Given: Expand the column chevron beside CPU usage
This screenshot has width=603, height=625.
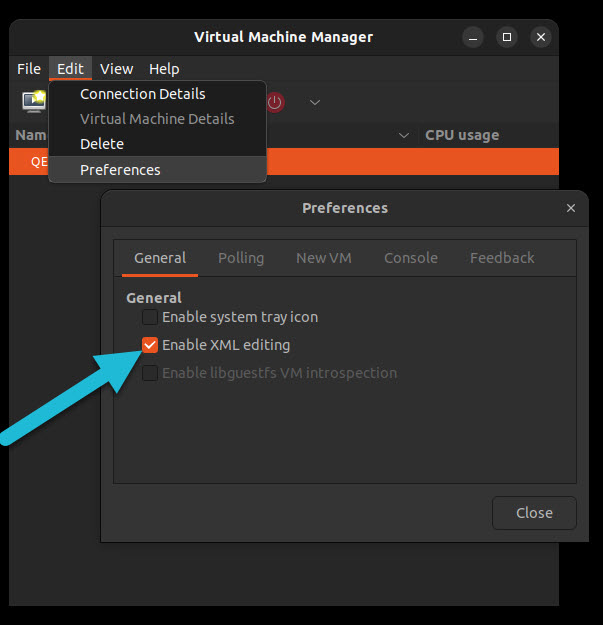Looking at the screenshot, I should tap(404, 136).
